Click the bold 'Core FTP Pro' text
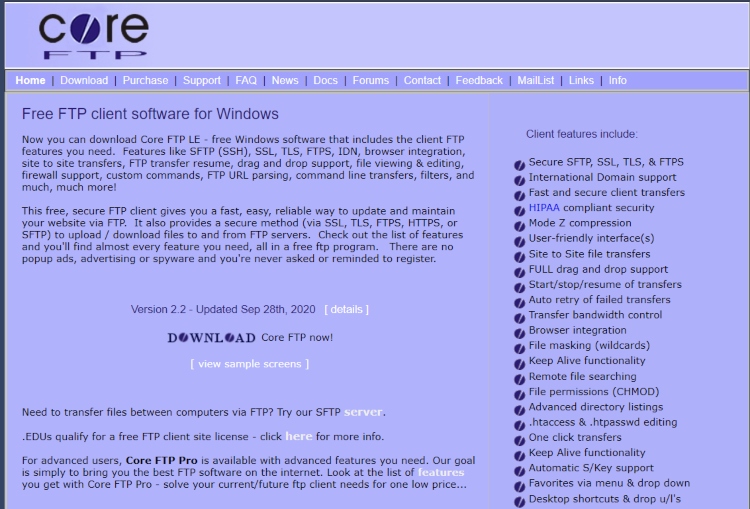 162,461
